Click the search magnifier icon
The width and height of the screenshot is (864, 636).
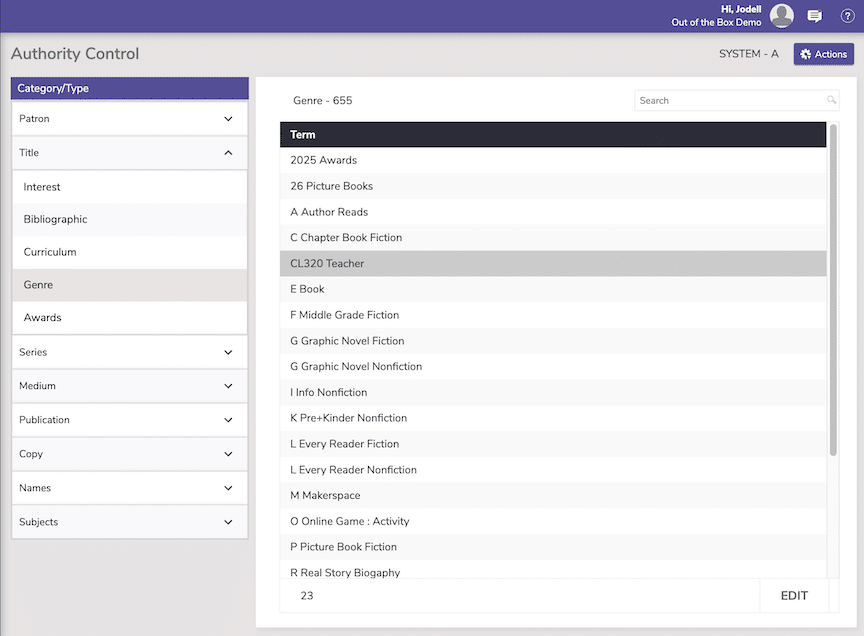point(831,100)
